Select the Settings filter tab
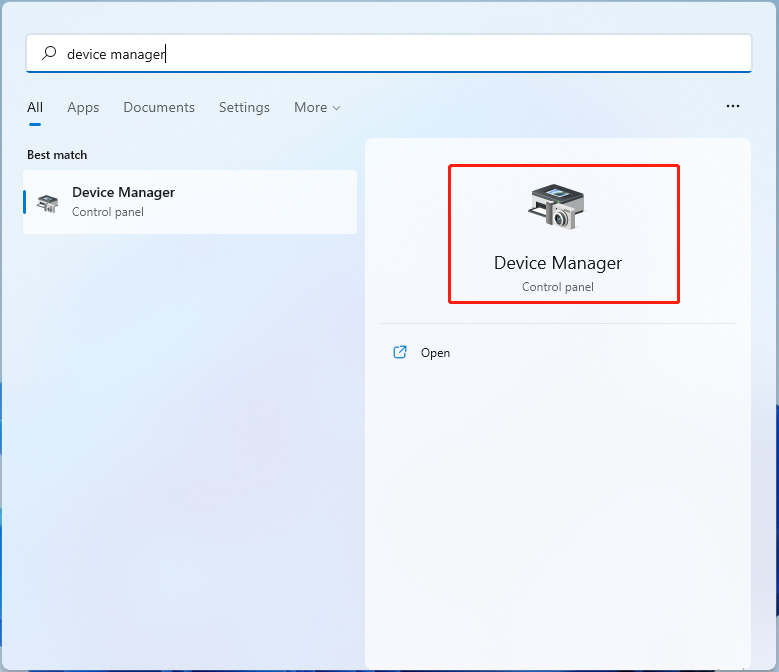This screenshot has width=779, height=672. (244, 108)
